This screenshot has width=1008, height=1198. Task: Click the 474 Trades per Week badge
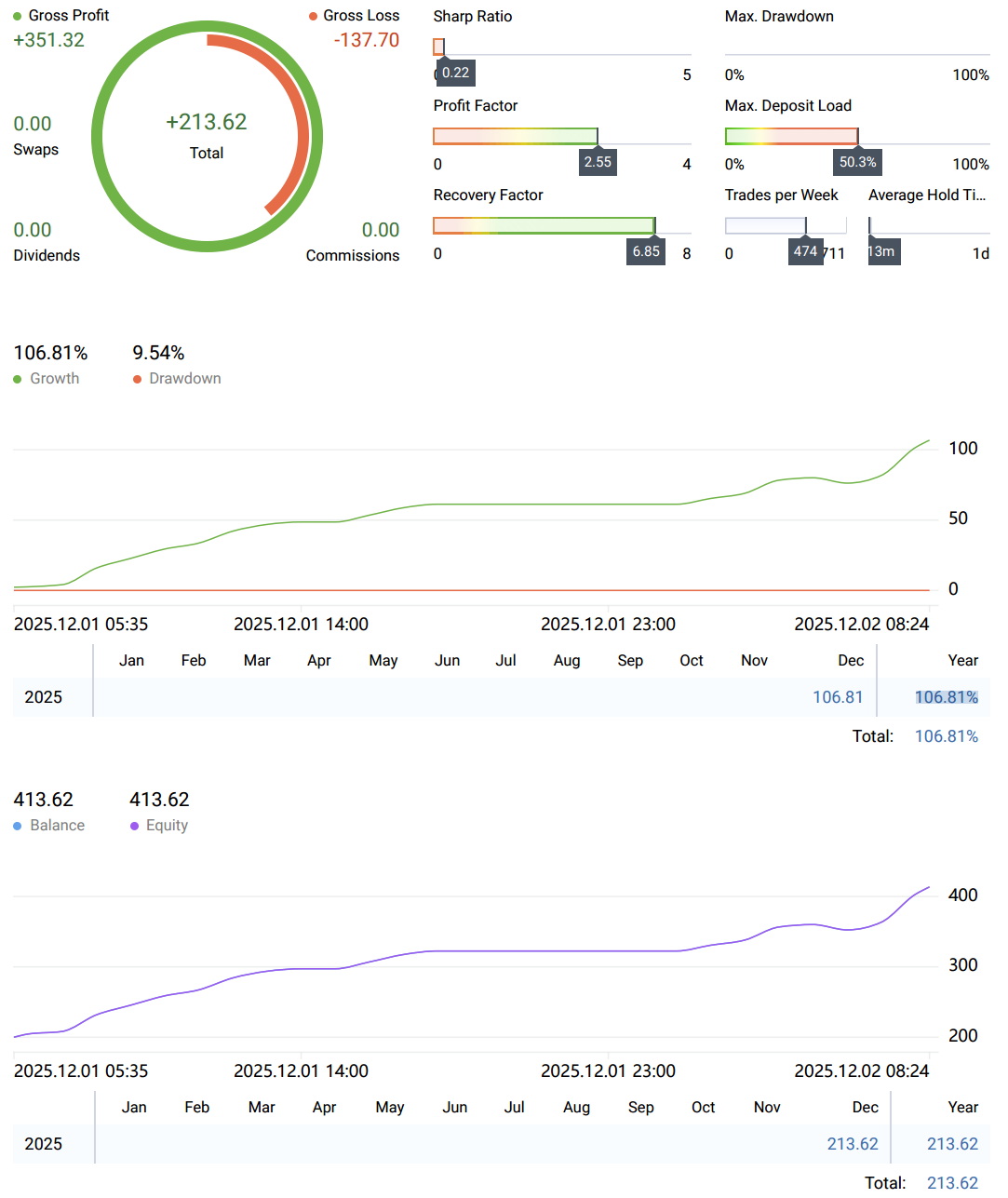coord(805,251)
